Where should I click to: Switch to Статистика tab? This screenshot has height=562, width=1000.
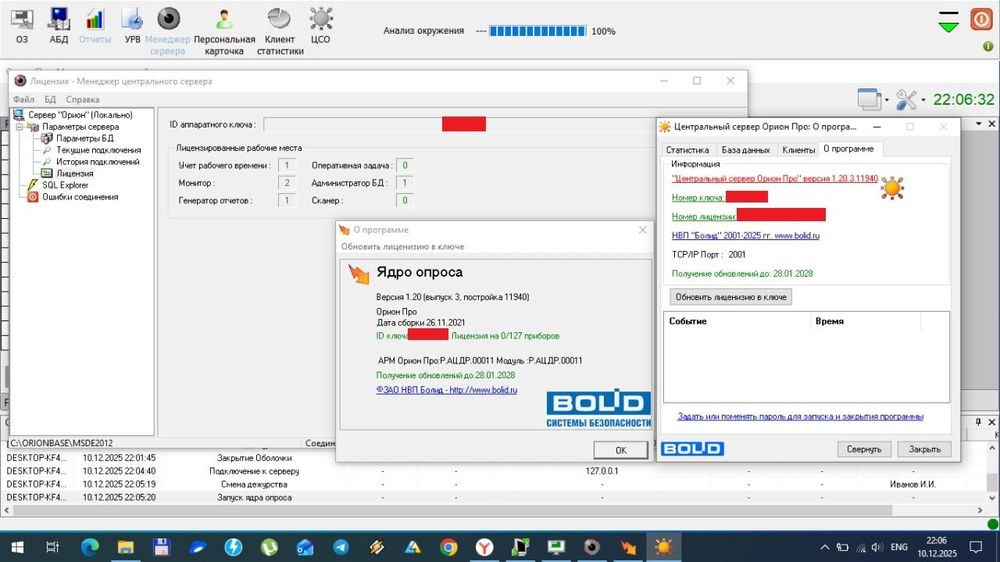coord(687,150)
